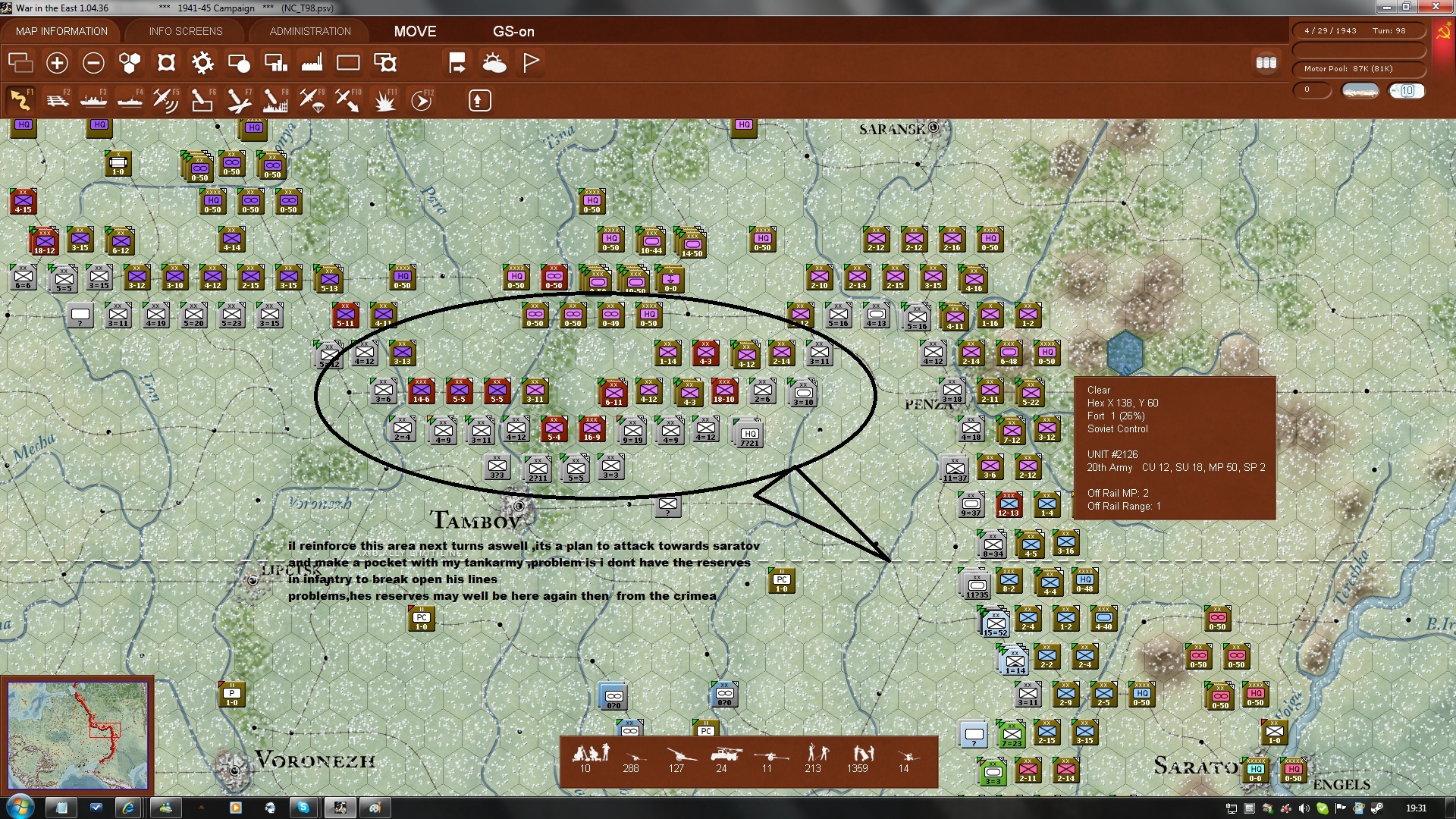Select the highlighted blue hex near Penza
This screenshot has height=819, width=1456.
tap(1125, 352)
